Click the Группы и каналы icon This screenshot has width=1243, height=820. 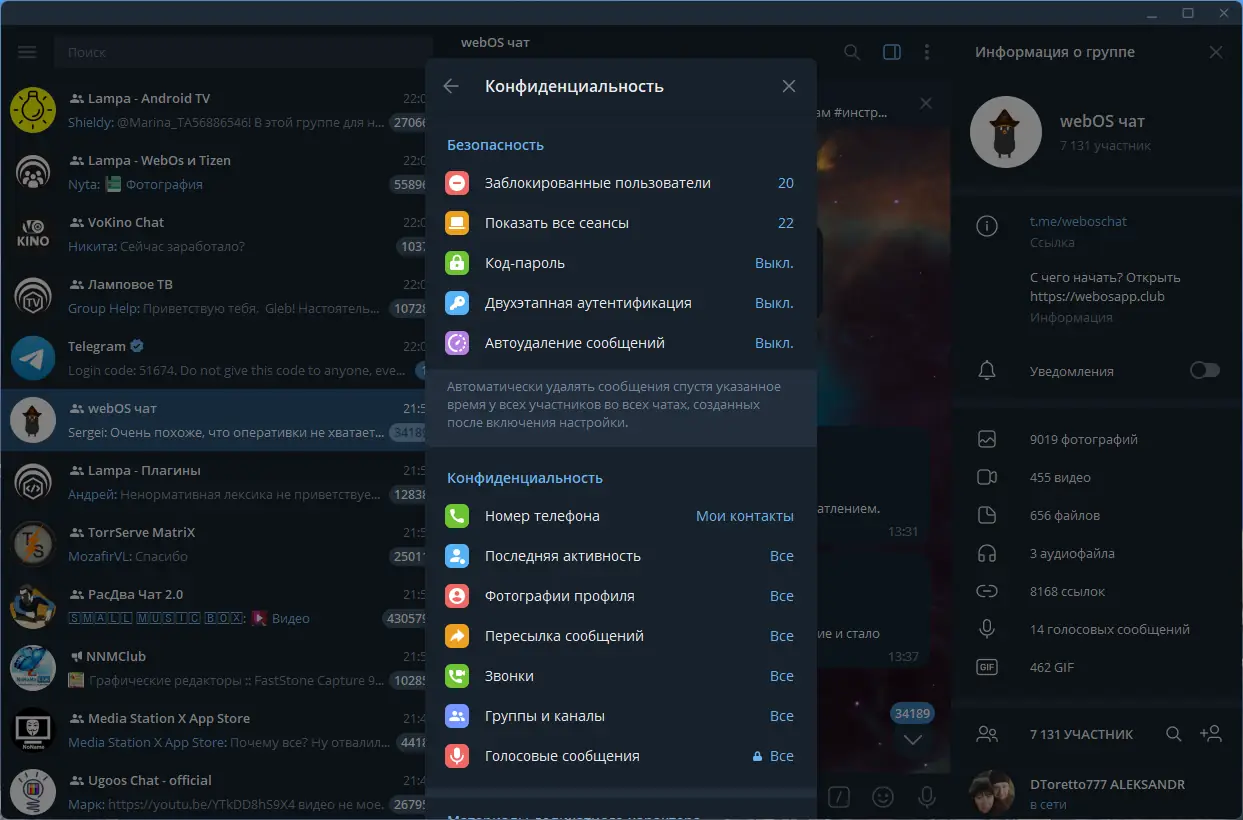[457, 716]
